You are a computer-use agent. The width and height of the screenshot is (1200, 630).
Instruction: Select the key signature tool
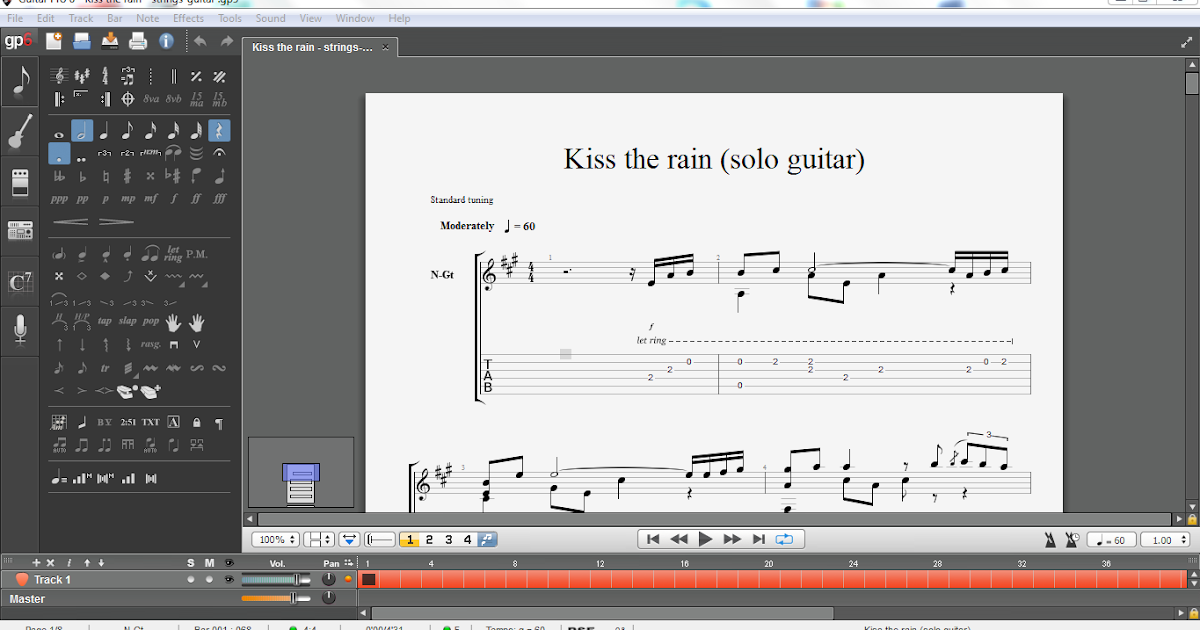[82, 76]
